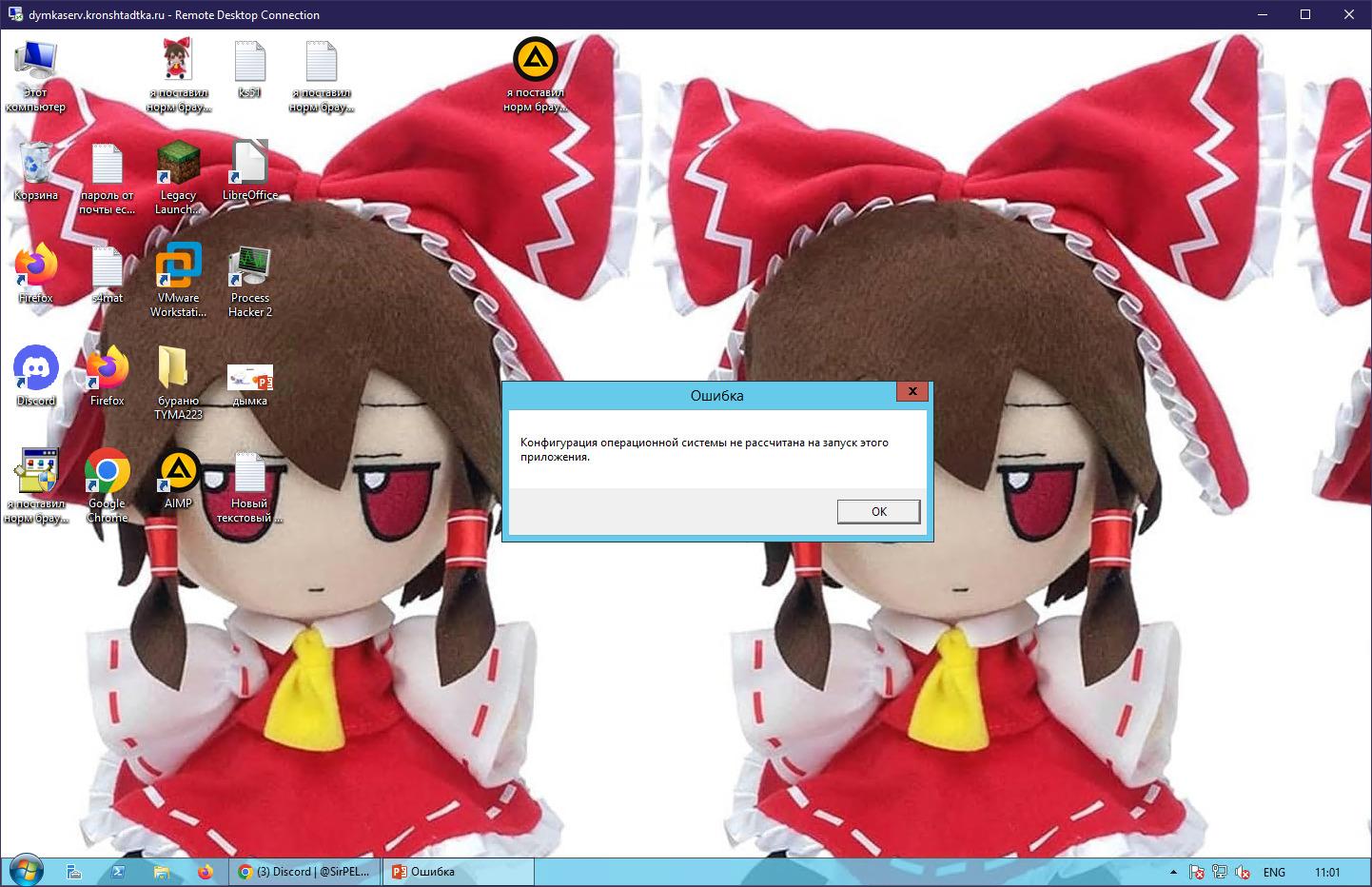Switch to the Ошибка PowerPoint taskbar item

[459, 872]
